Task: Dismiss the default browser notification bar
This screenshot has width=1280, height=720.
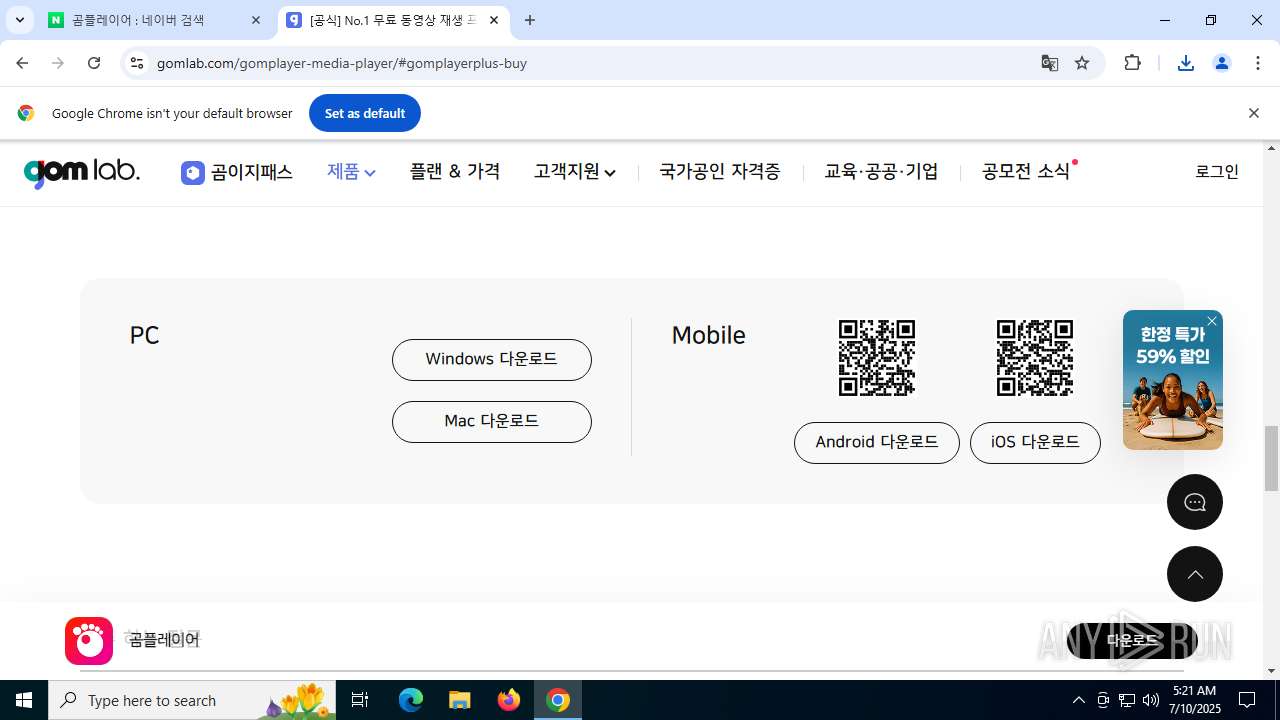Action: (x=1254, y=113)
